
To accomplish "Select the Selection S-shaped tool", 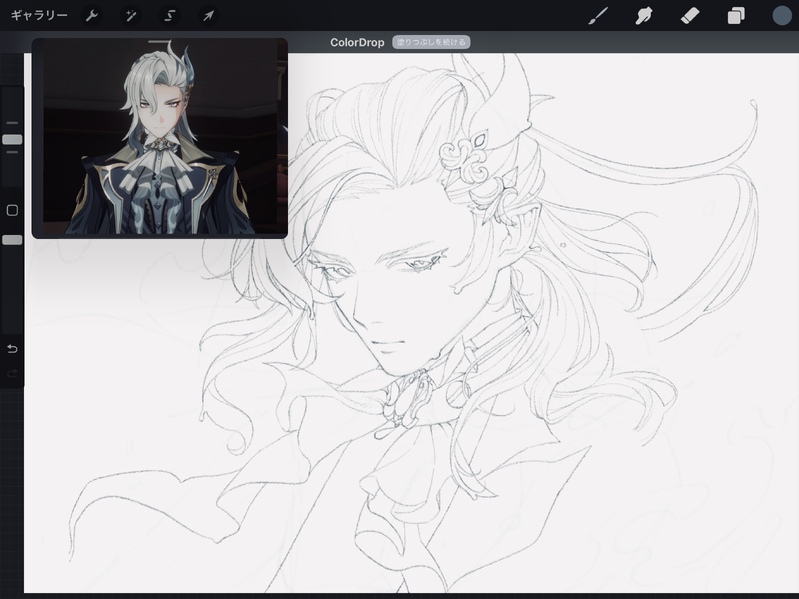I will [170, 16].
